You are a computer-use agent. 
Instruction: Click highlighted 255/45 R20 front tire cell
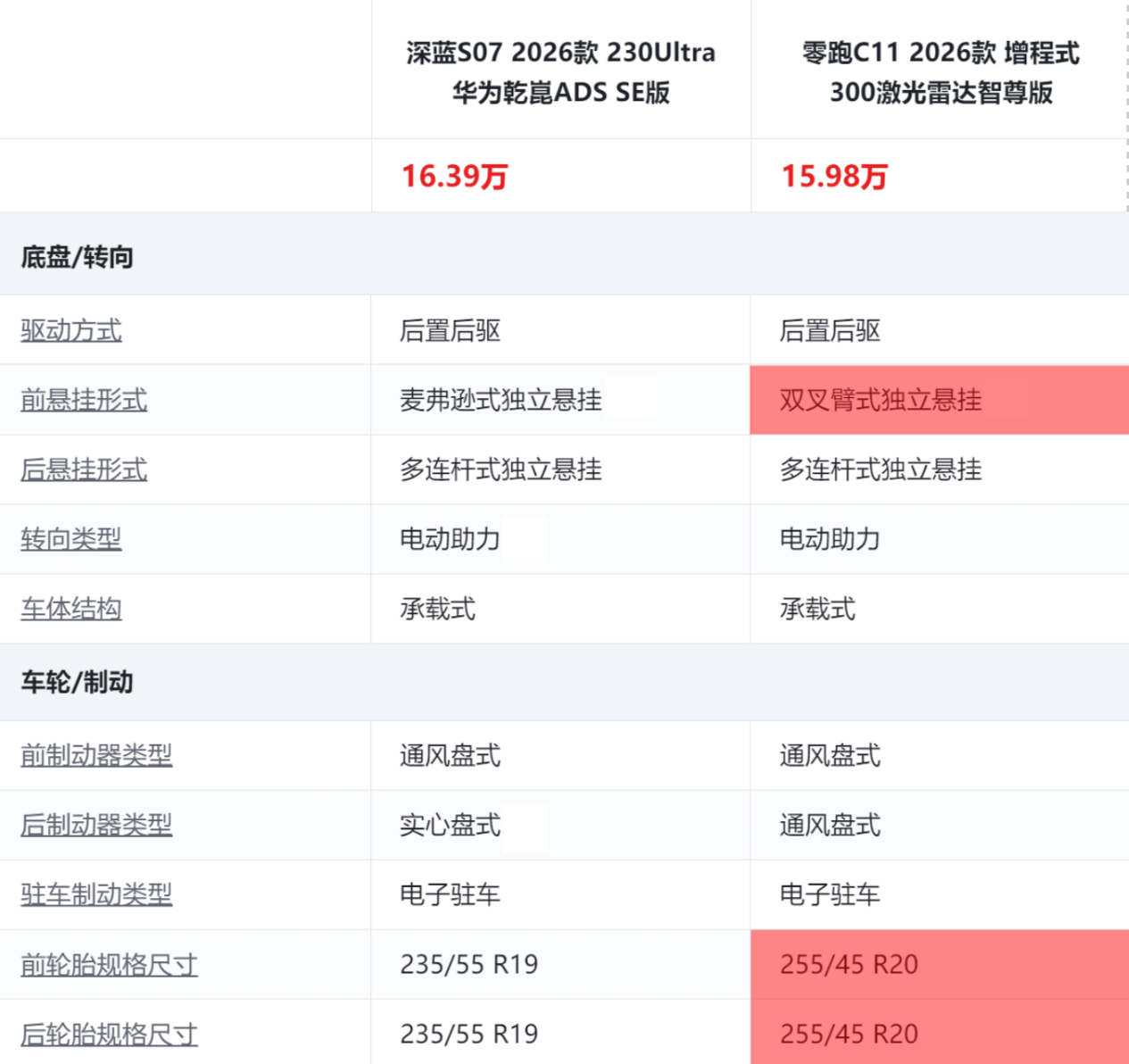(849, 965)
